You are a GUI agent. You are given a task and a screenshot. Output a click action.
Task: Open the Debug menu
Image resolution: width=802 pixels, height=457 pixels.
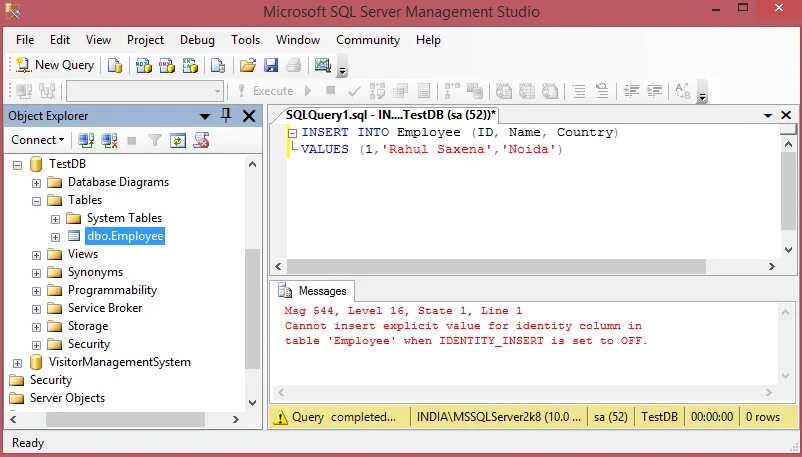[x=197, y=40]
